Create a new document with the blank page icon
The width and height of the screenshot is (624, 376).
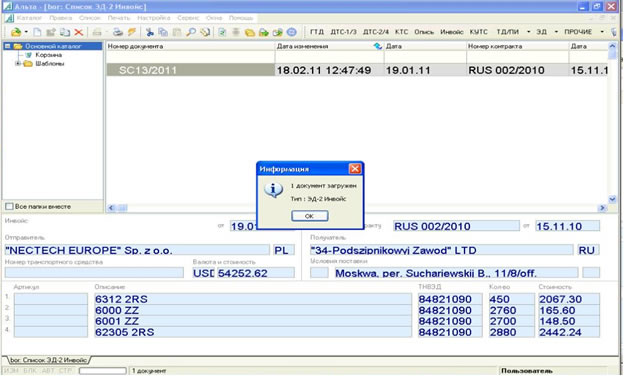click(37, 32)
